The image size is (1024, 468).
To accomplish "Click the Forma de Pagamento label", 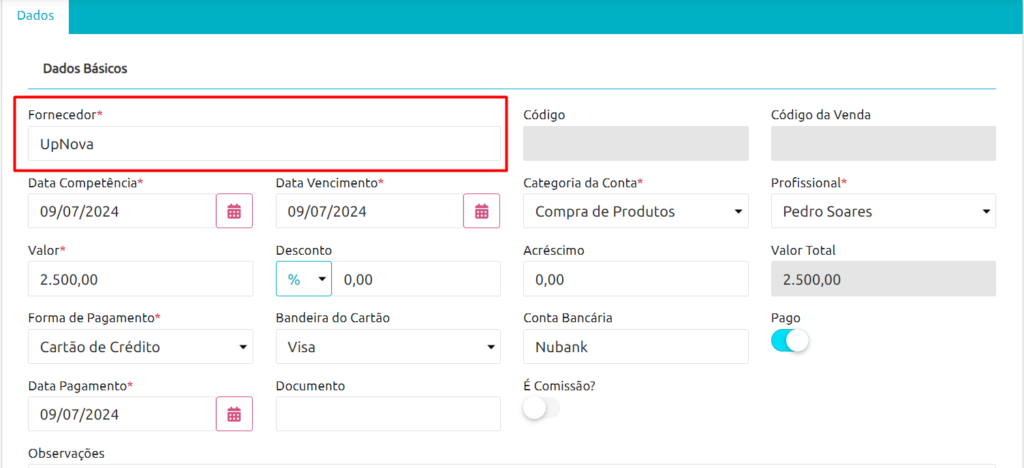I will [94, 318].
